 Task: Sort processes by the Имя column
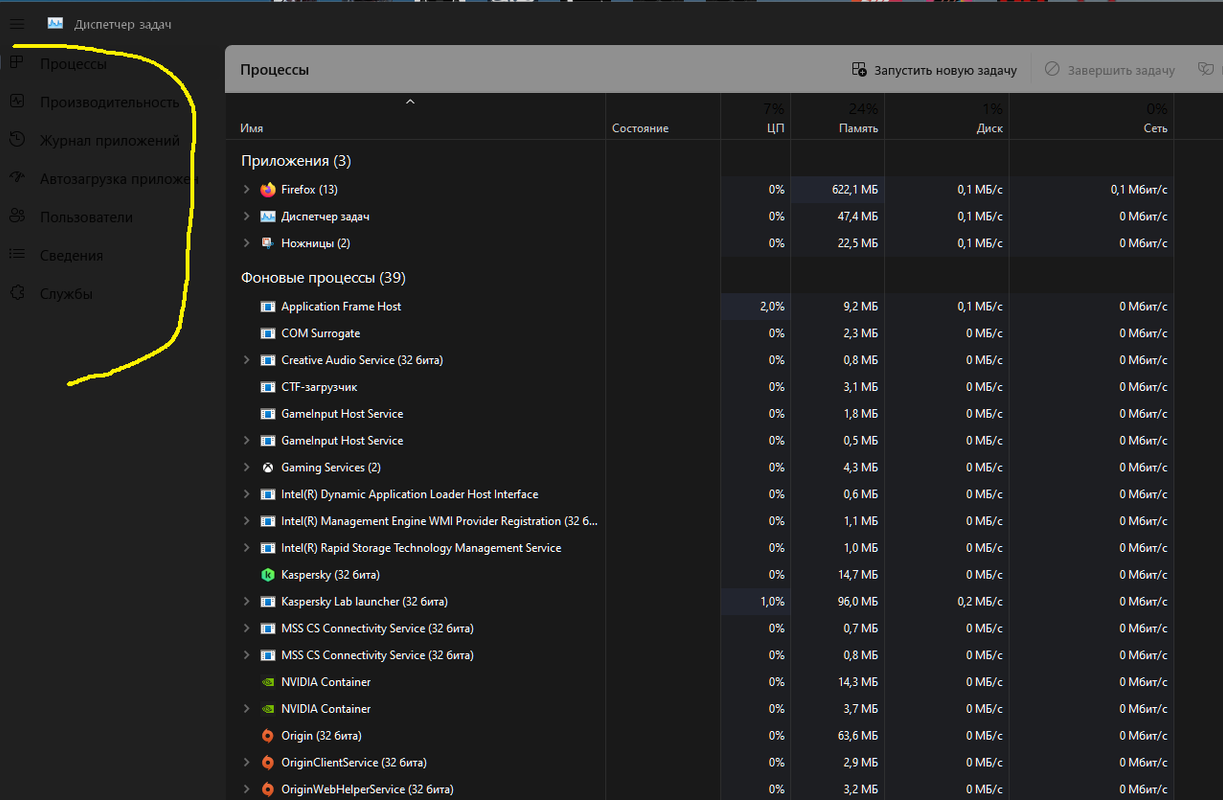[252, 128]
